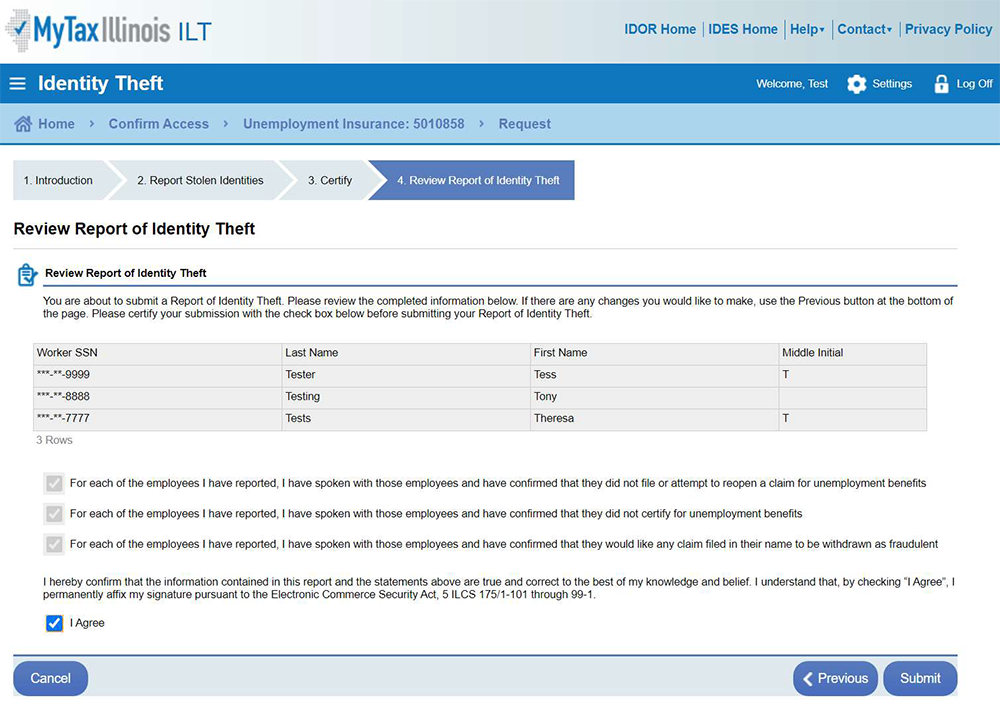1000x718 pixels.
Task: Click the clipboard review section icon
Action: (x=27, y=275)
